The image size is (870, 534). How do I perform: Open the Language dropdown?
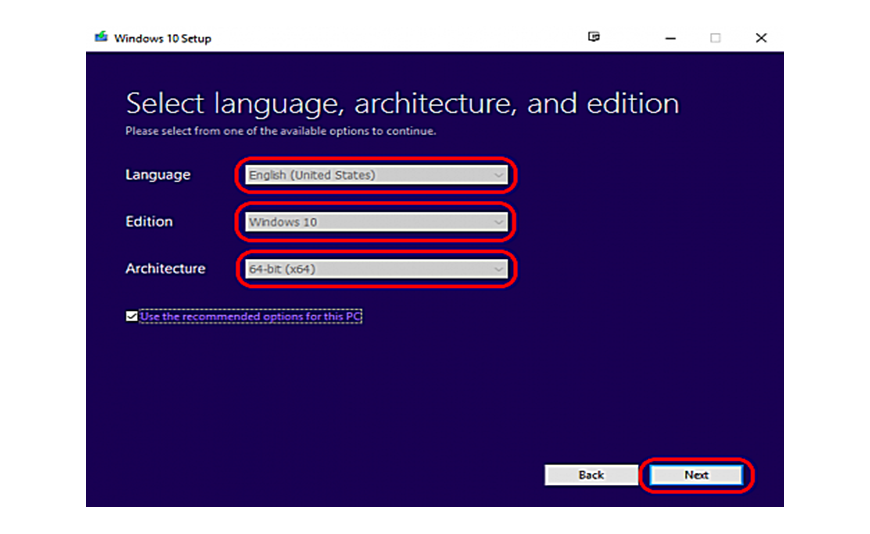click(376, 175)
